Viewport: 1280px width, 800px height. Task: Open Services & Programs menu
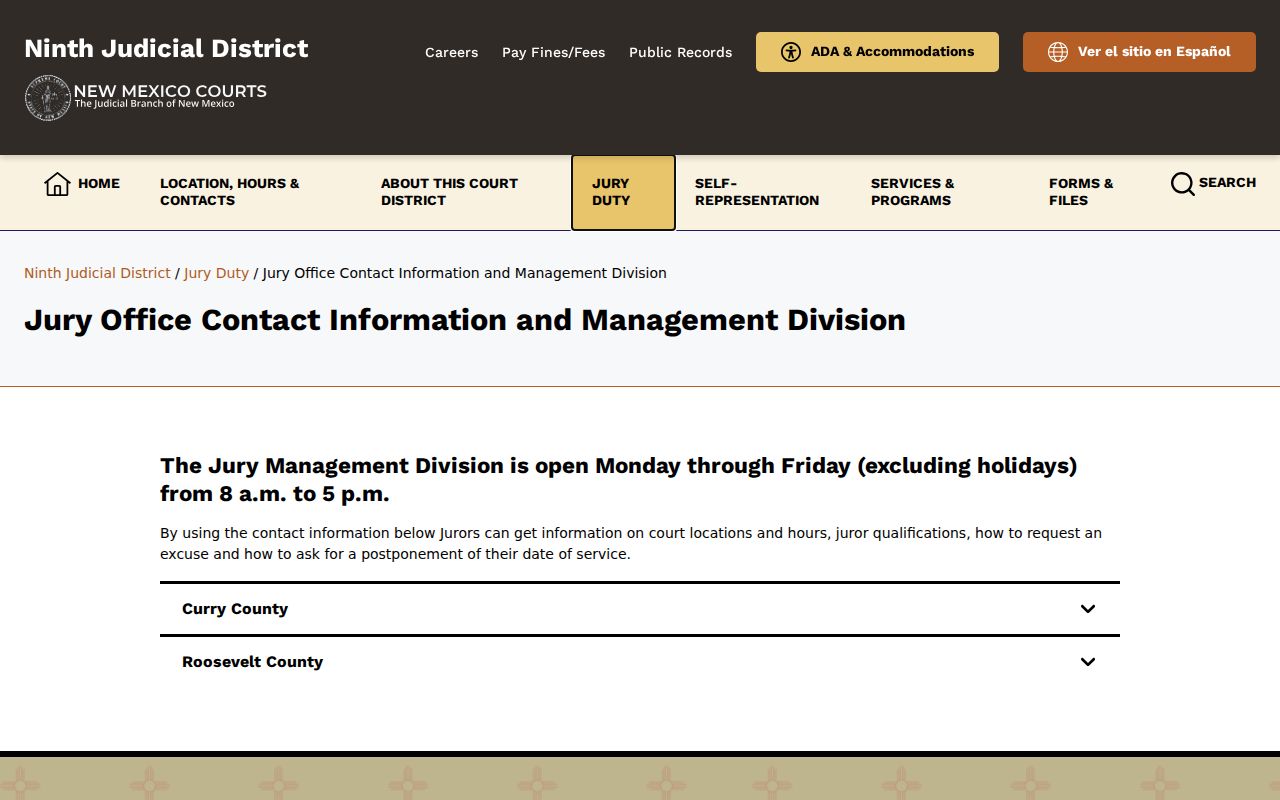coord(912,192)
